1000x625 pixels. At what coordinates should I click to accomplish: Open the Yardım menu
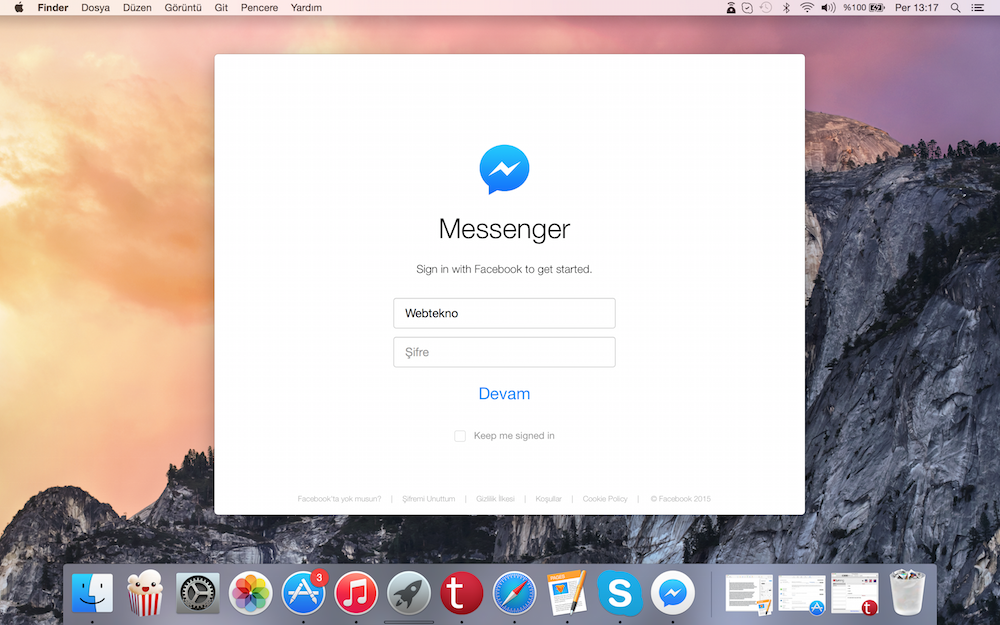click(306, 8)
